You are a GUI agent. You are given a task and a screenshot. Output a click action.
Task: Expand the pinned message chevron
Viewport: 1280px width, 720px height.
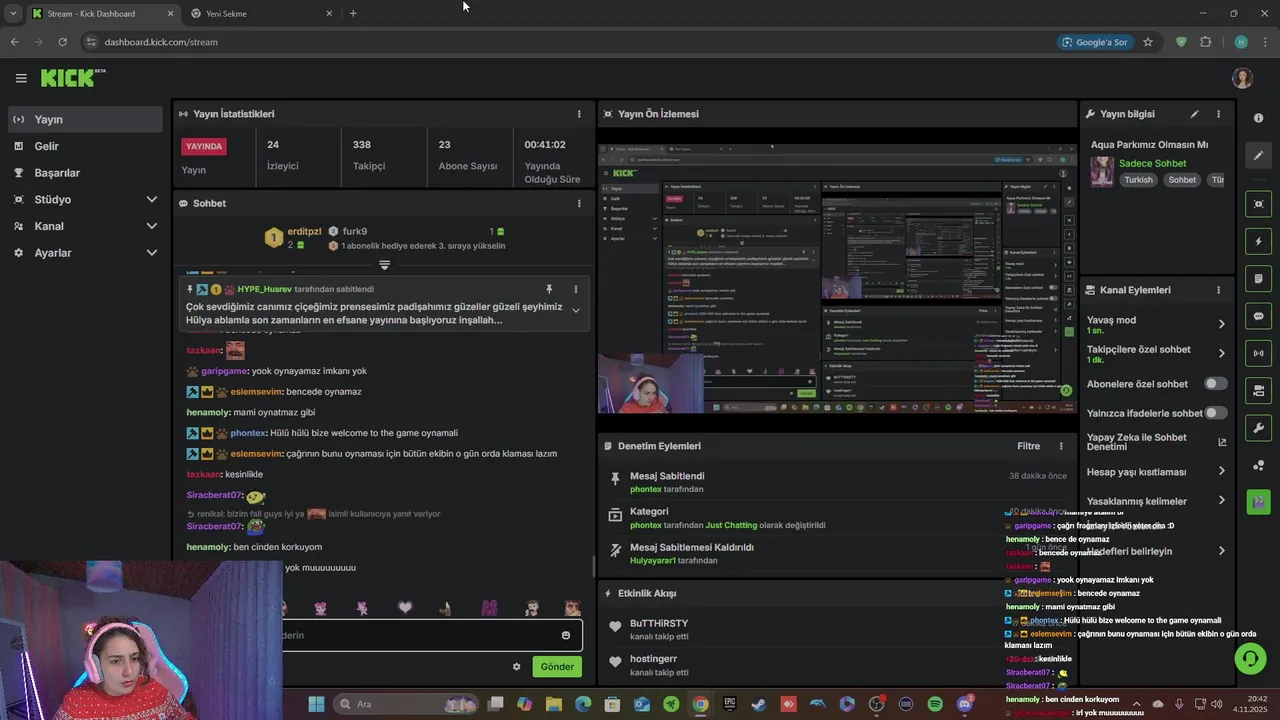[575, 311]
